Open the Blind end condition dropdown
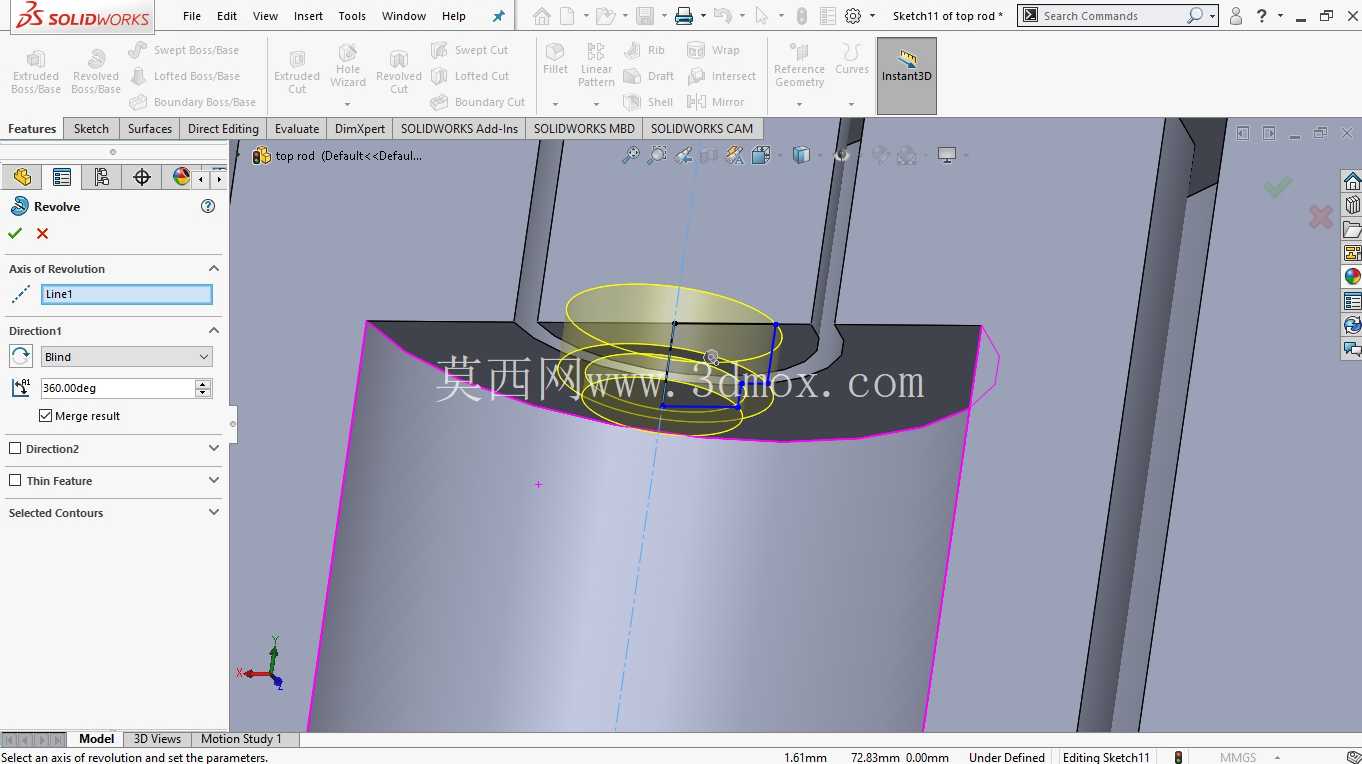The image size is (1362, 764). [126, 357]
